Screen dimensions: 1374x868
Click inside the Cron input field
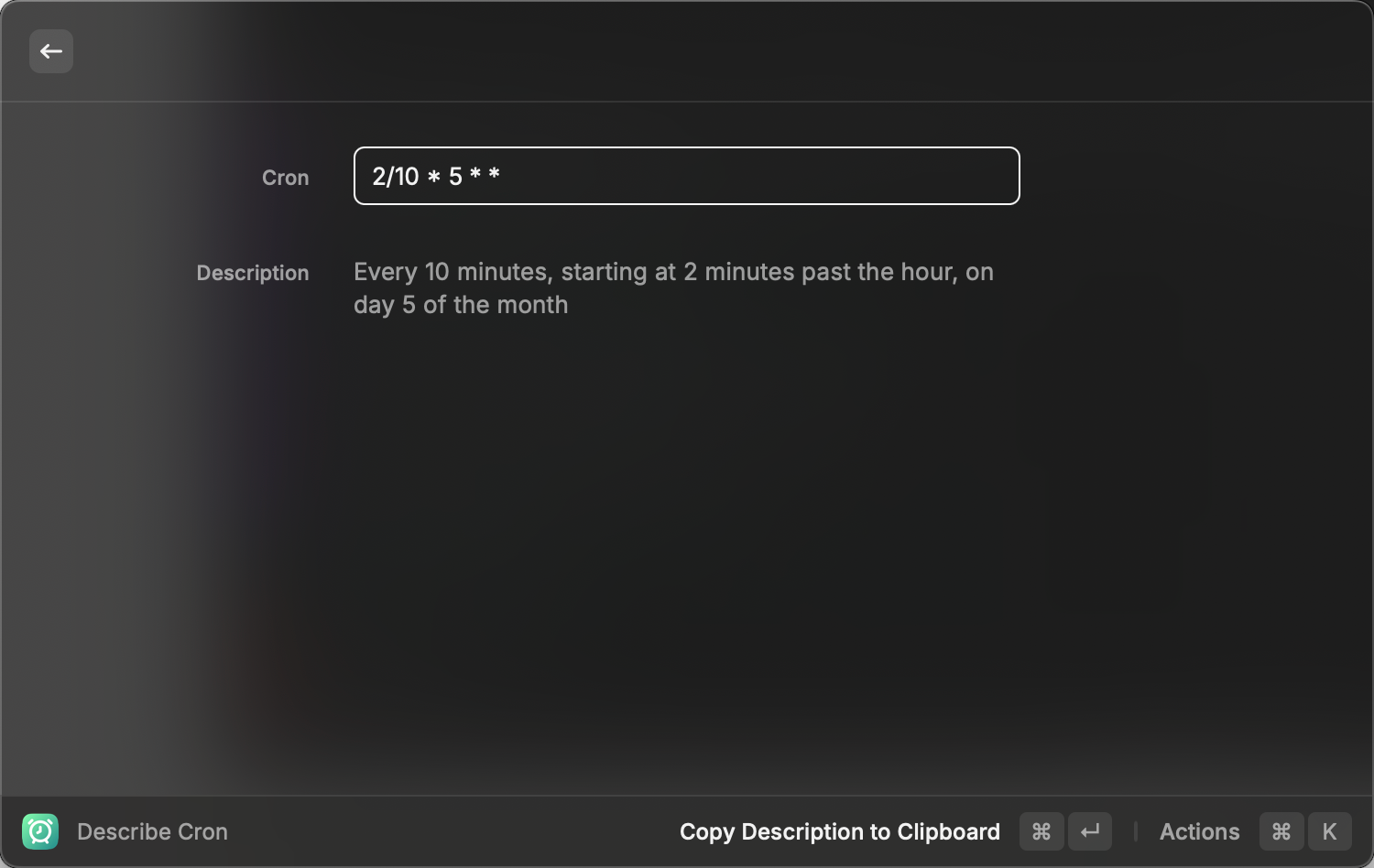(686, 176)
